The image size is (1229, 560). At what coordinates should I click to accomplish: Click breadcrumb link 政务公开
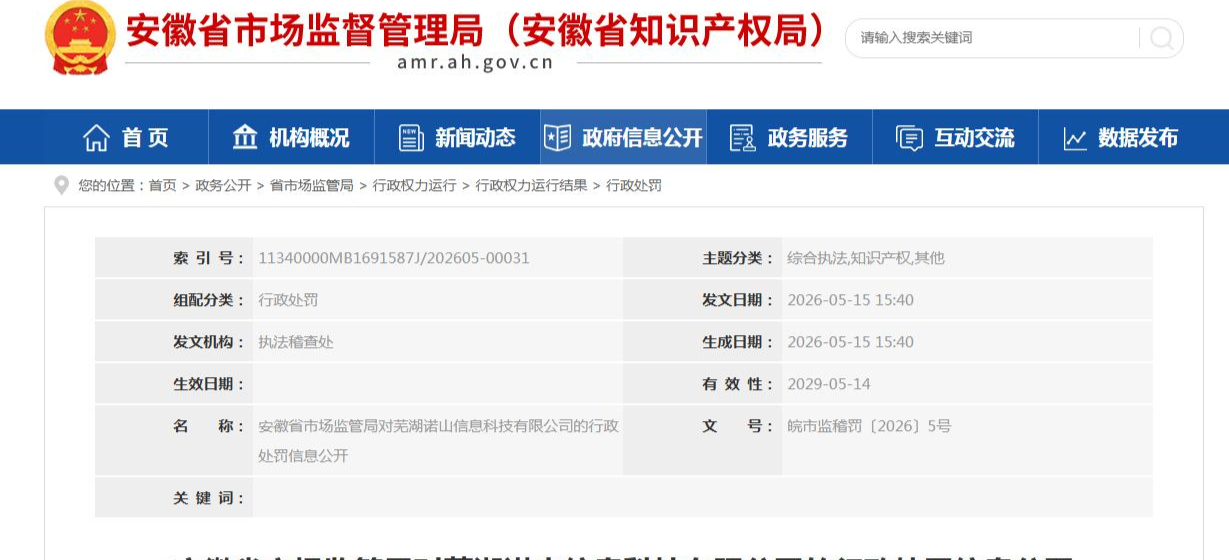(223, 186)
